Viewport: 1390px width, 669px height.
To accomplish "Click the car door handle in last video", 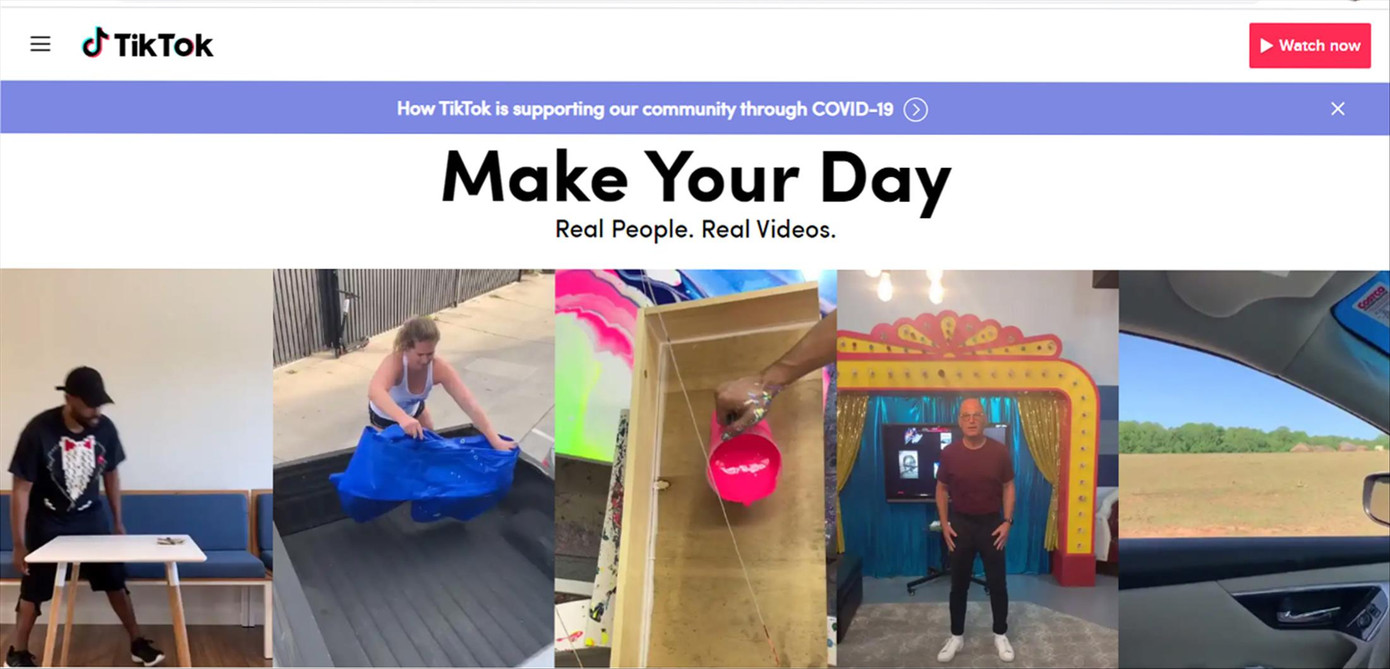I will coord(1308,614).
